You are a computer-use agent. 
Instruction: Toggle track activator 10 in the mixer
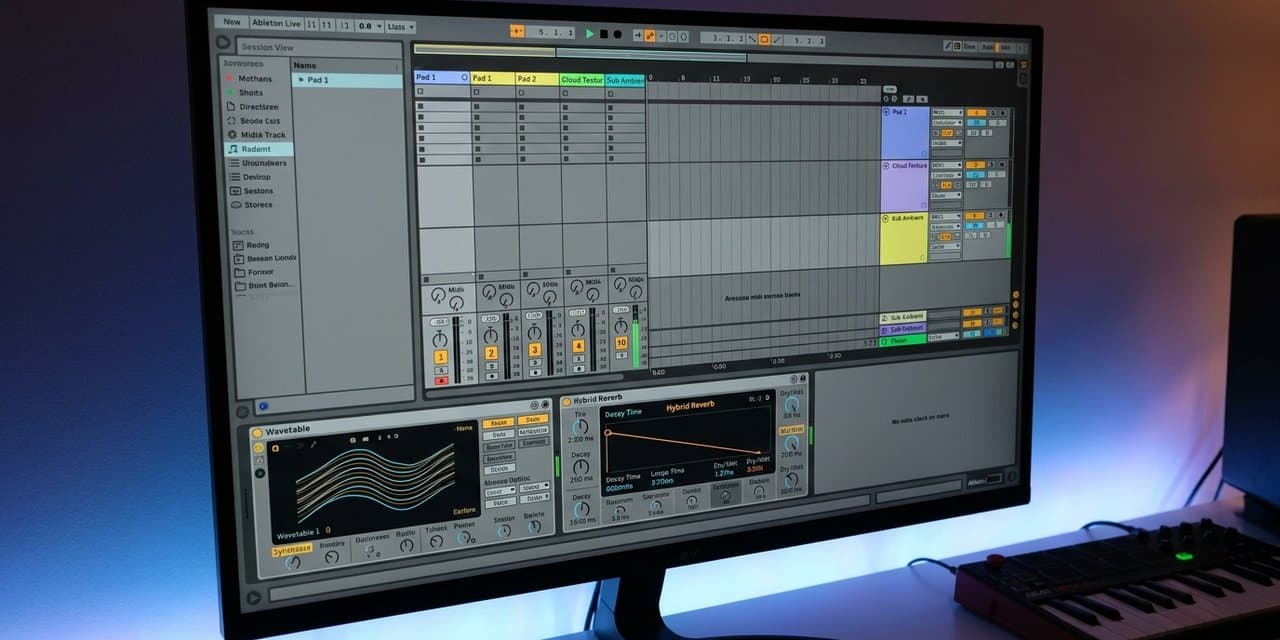point(621,343)
